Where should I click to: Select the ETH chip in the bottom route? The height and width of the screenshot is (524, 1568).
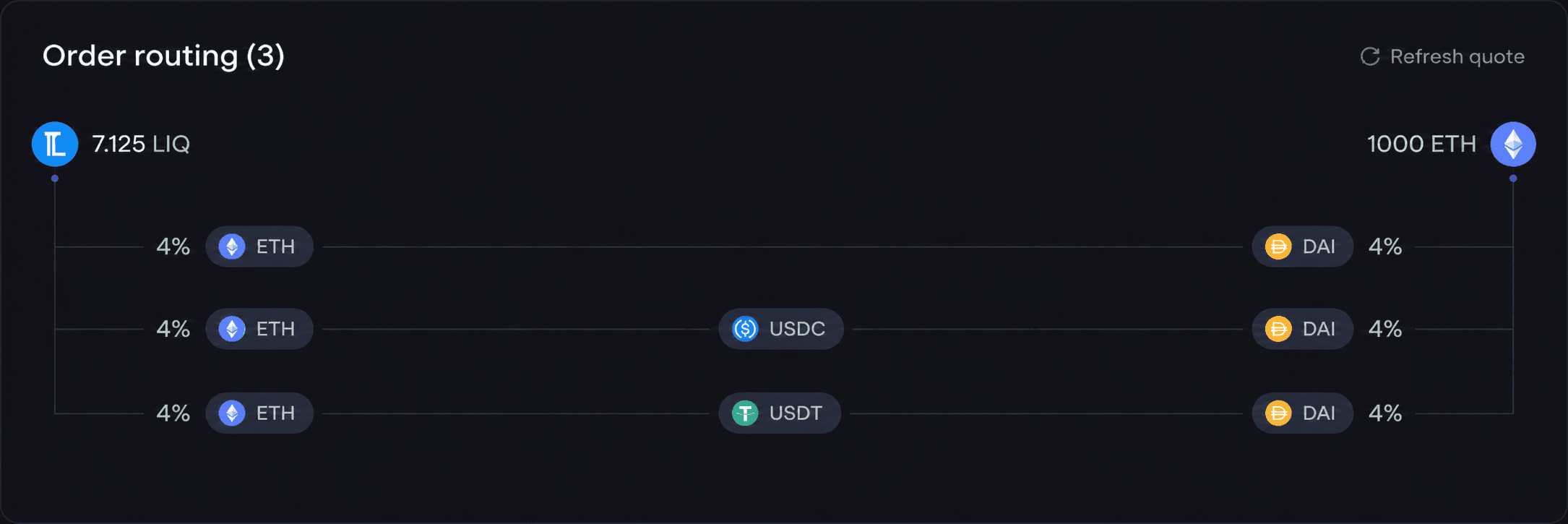(259, 413)
